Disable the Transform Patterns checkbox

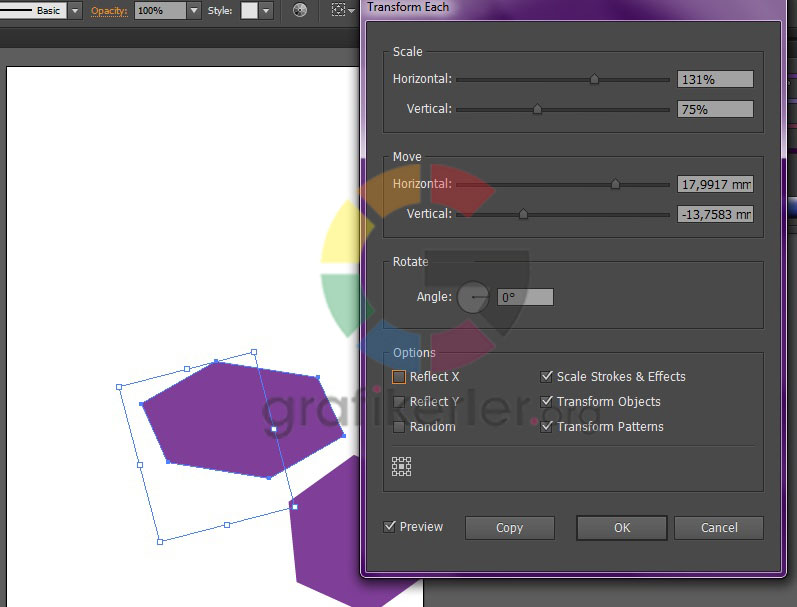547,427
